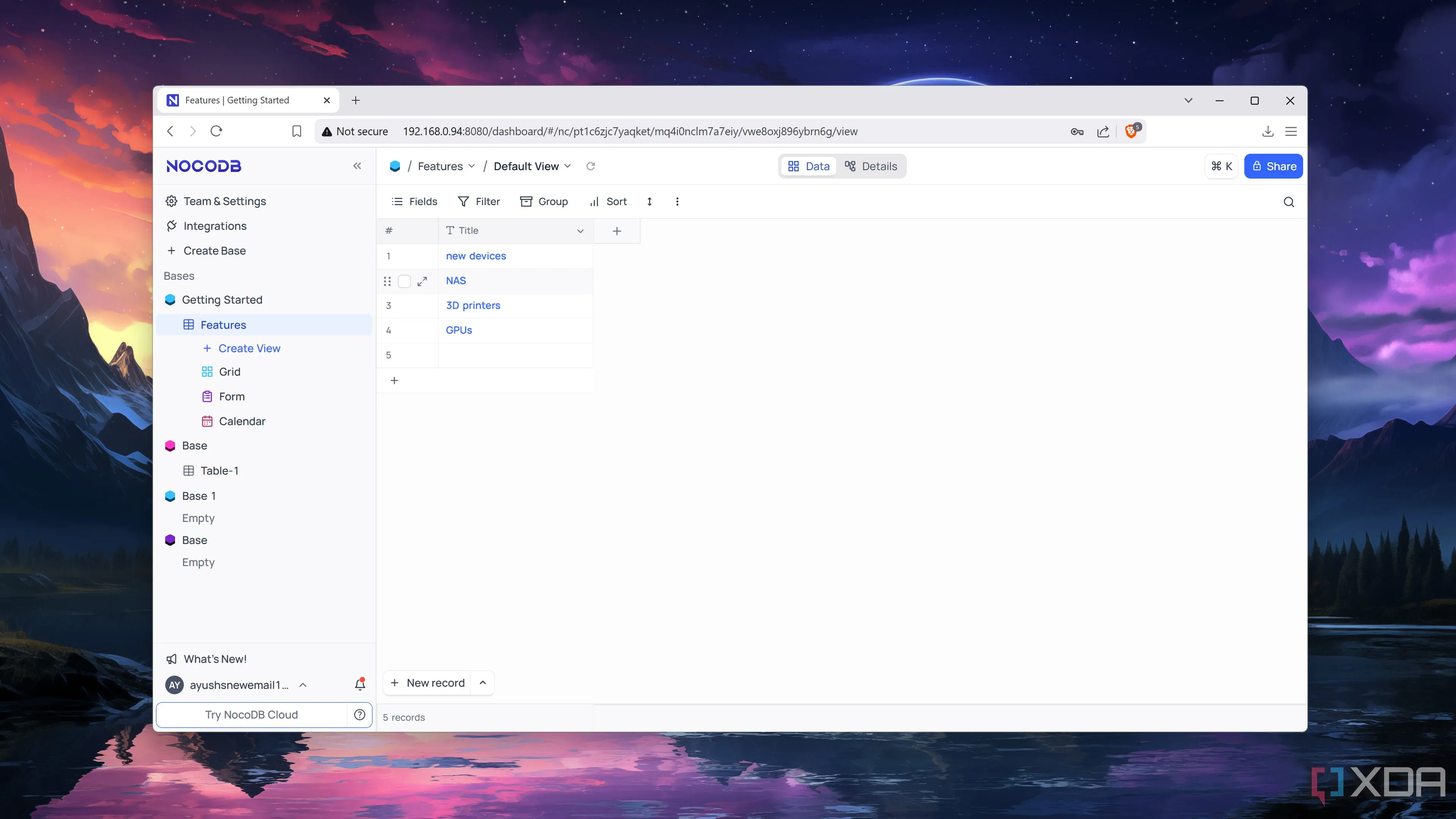Viewport: 1456px width, 819px height.
Task: Expand the New record options arrow
Action: (x=483, y=683)
